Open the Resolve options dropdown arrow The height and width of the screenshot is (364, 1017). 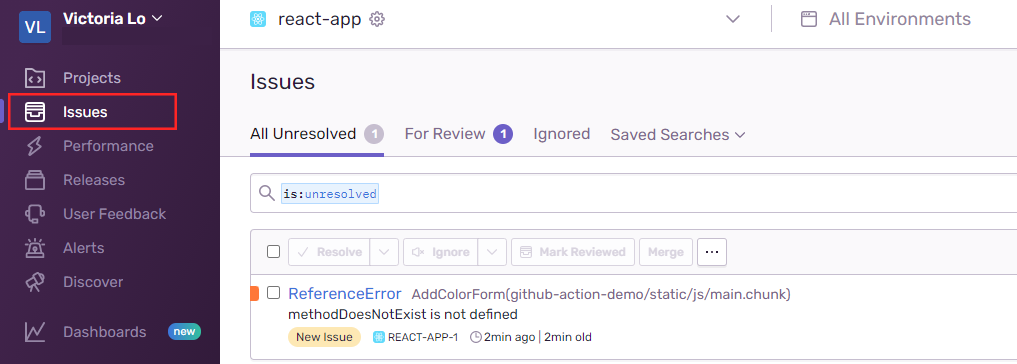pyautogui.click(x=384, y=252)
